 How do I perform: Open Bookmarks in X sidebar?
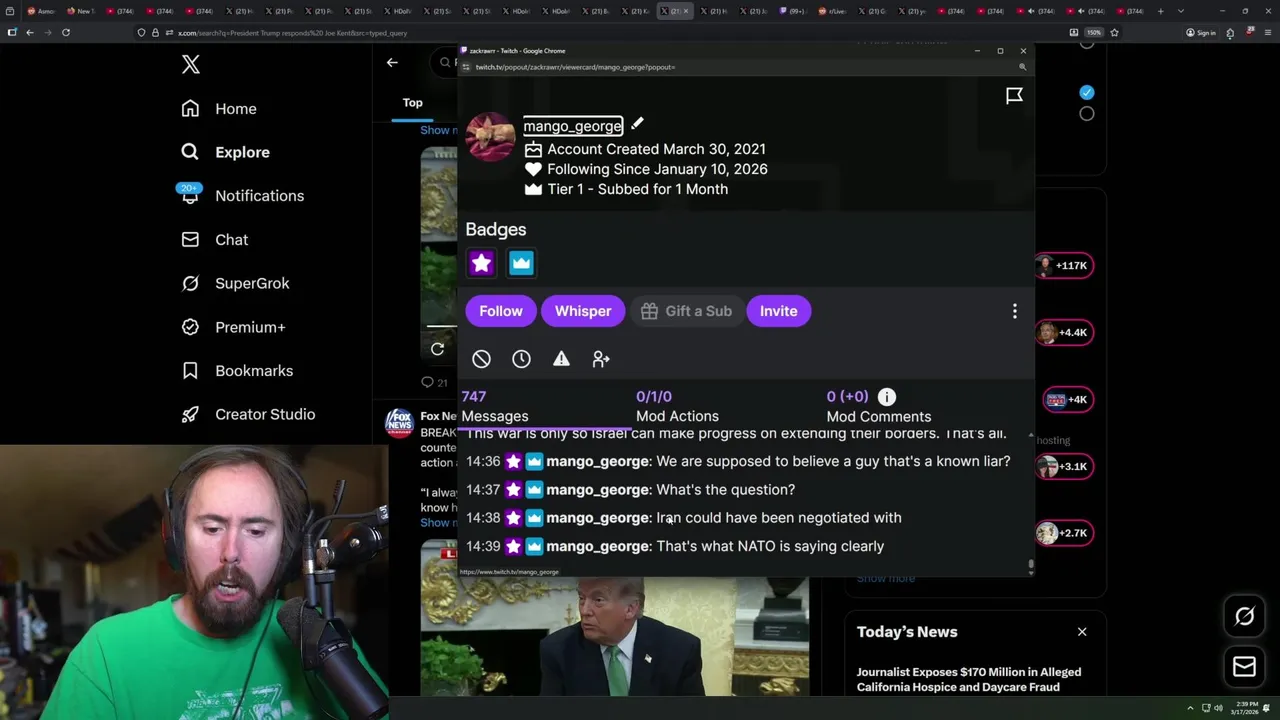tap(238, 371)
